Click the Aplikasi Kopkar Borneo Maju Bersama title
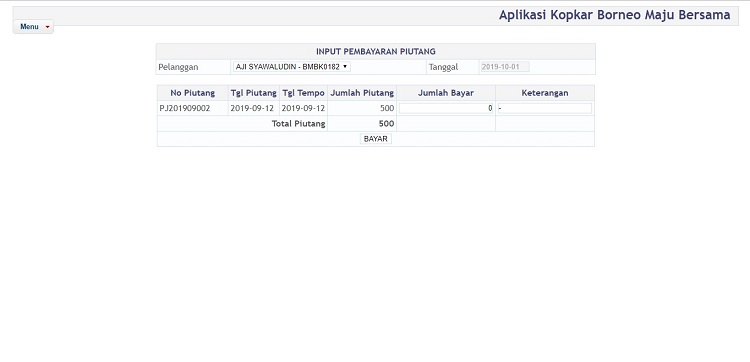 [615, 15]
